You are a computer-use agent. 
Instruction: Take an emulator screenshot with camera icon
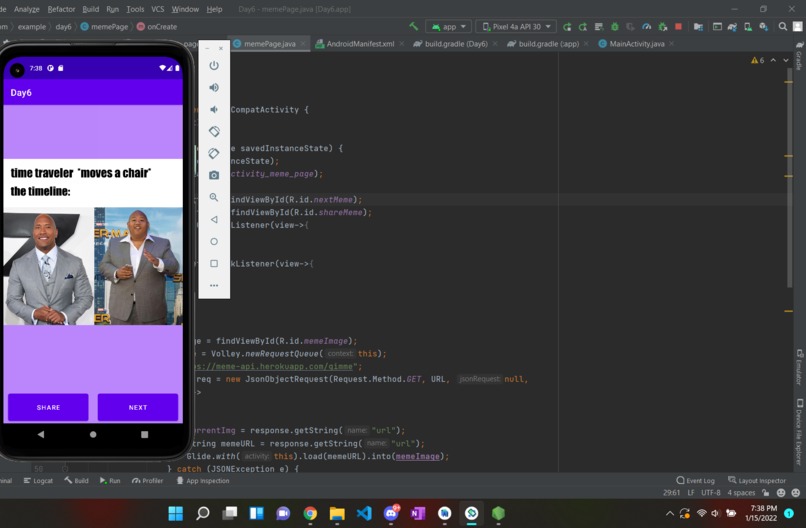click(214, 175)
